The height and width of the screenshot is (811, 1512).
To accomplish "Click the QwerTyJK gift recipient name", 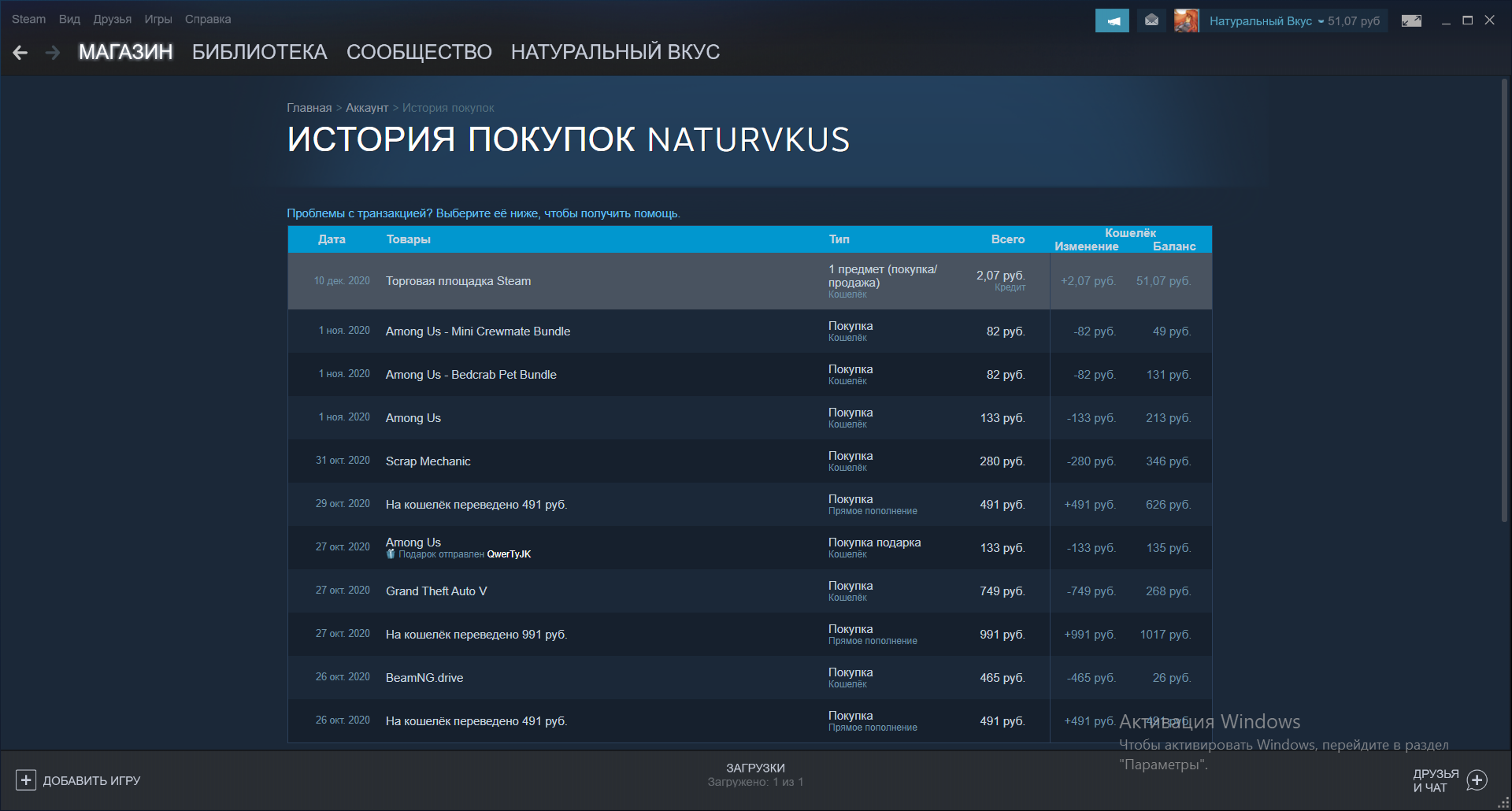I will [509, 554].
